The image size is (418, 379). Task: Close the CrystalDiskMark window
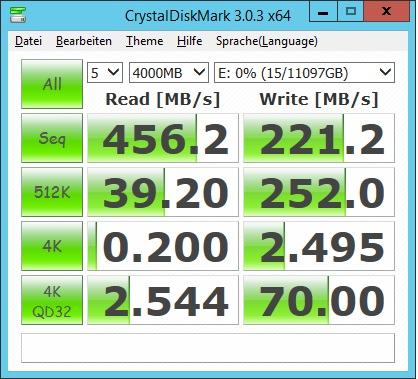[x=386, y=11]
